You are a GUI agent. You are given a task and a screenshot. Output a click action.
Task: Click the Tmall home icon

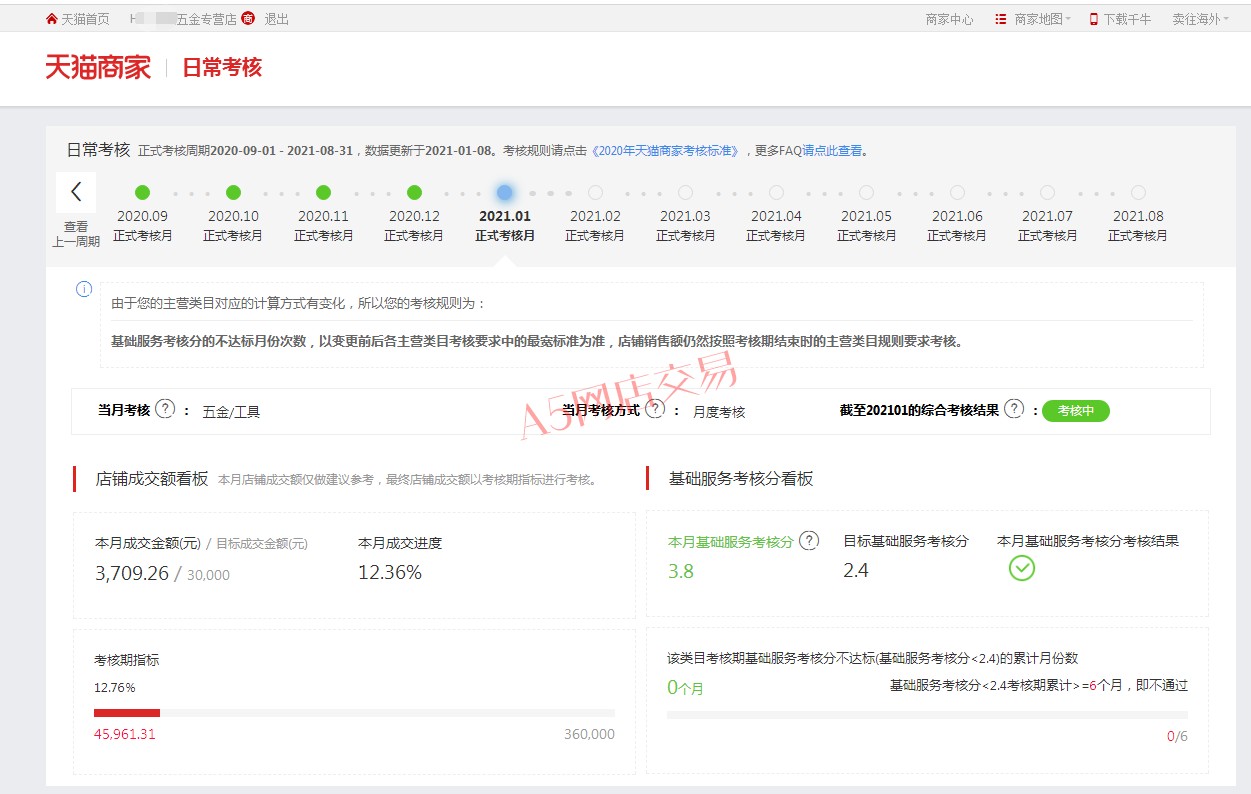click(x=52, y=19)
